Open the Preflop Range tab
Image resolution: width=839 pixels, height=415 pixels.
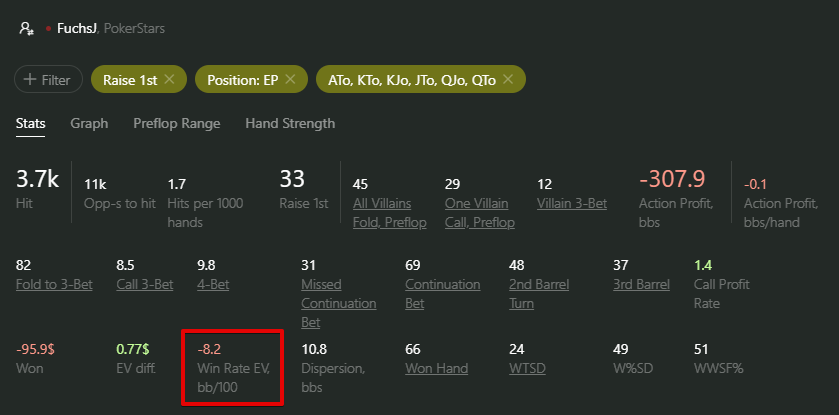177,124
